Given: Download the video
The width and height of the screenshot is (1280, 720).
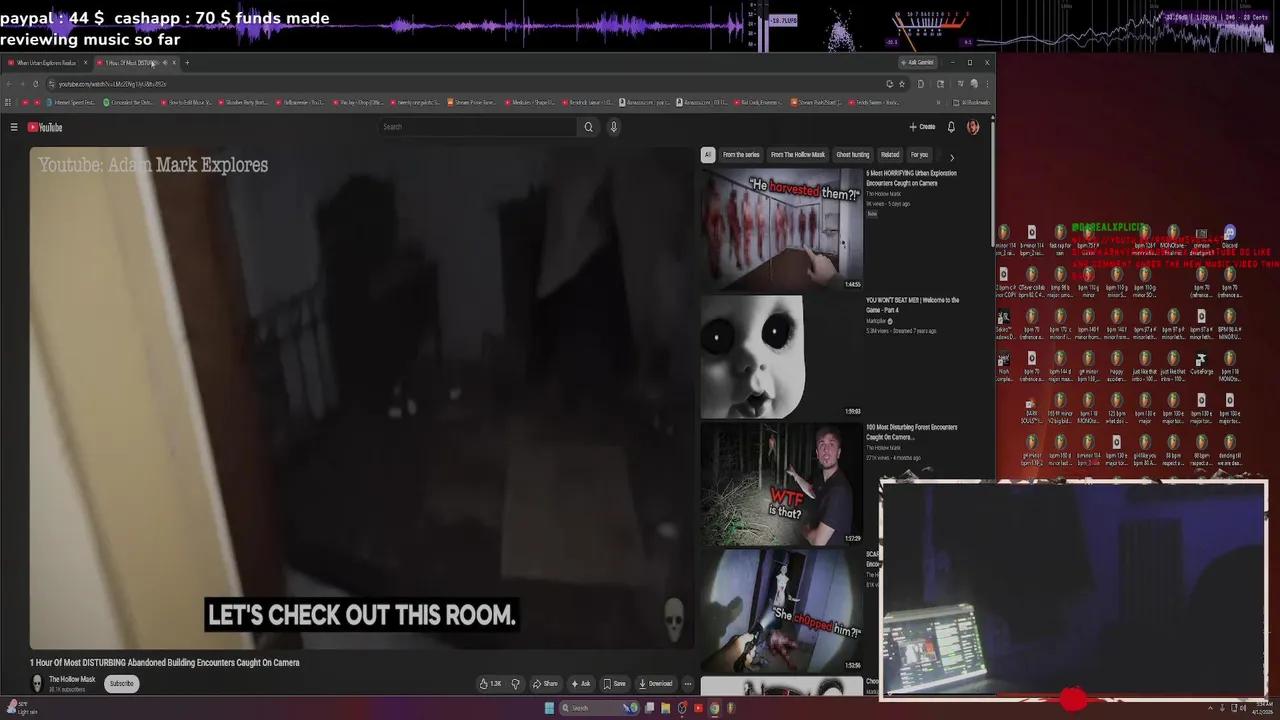Looking at the screenshot, I should [x=655, y=684].
